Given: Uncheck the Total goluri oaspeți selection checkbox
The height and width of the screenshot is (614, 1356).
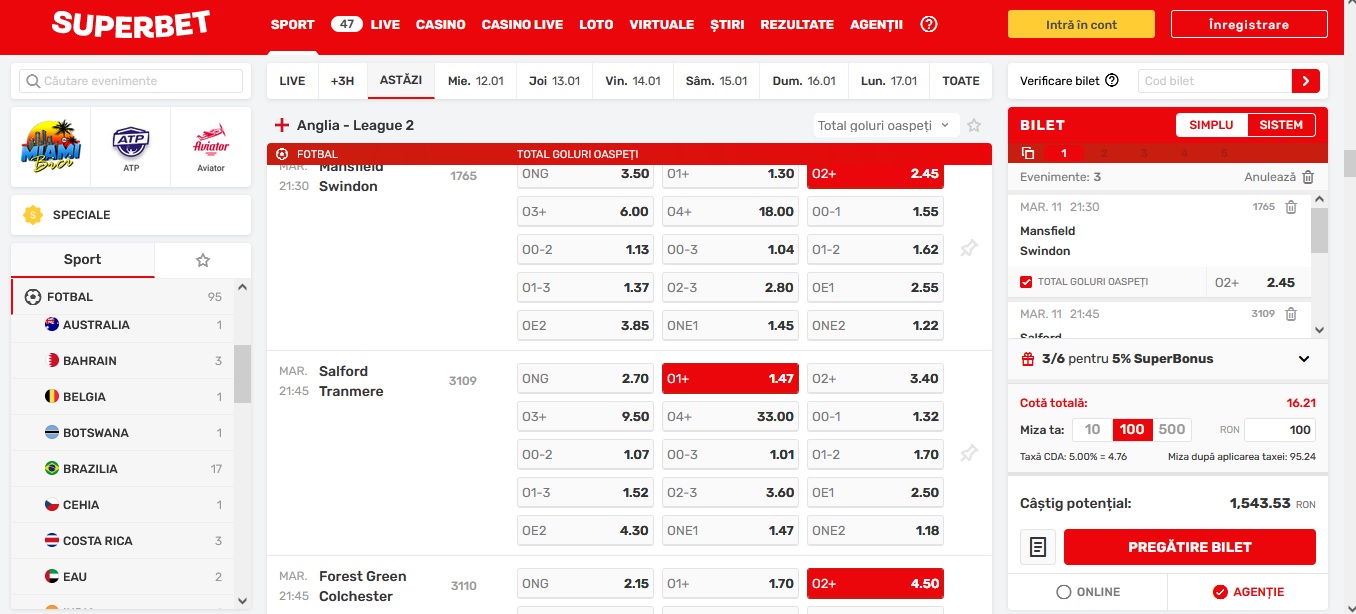Looking at the screenshot, I should [1026, 282].
